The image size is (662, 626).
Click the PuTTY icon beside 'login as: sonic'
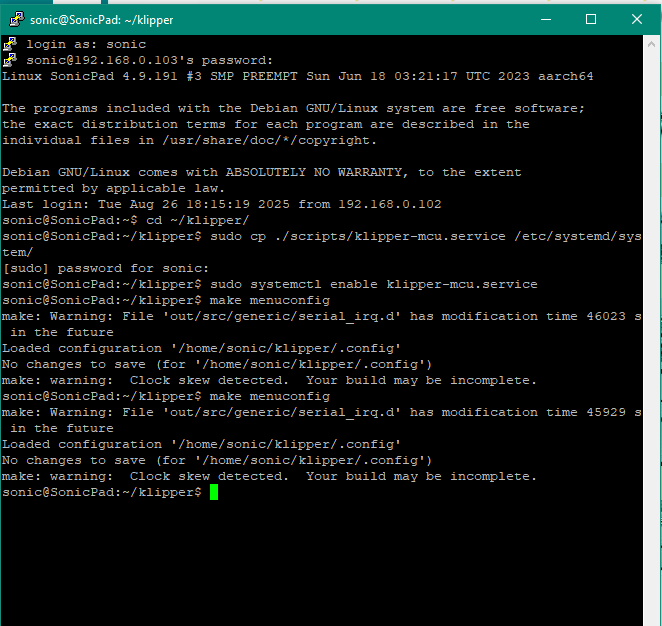coord(10,44)
